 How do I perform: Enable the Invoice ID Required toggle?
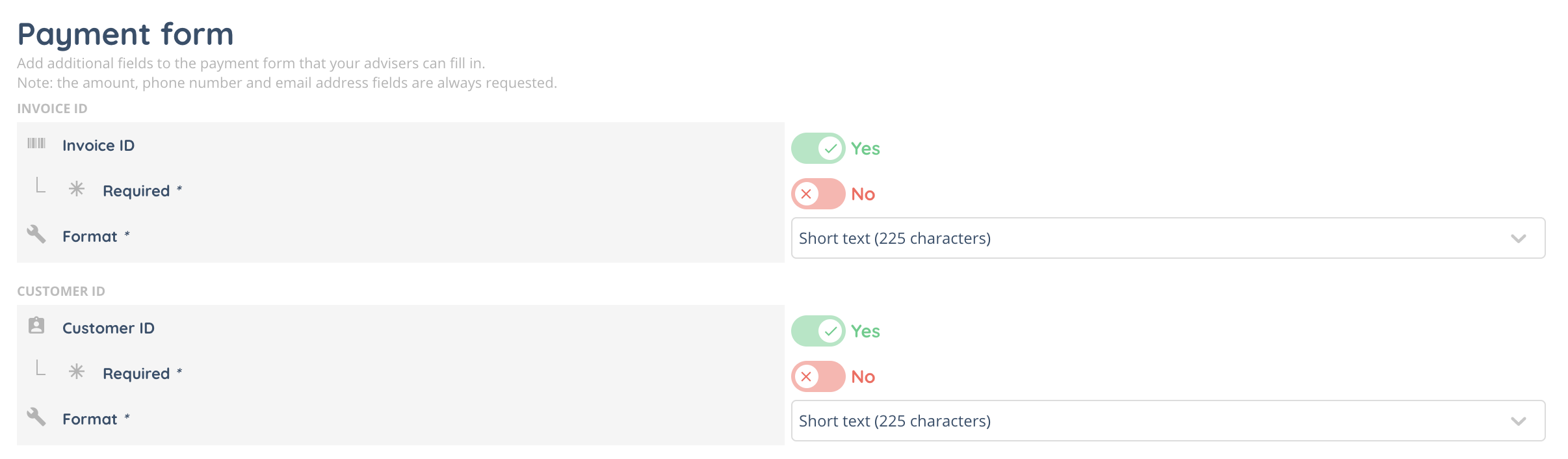[x=818, y=194]
